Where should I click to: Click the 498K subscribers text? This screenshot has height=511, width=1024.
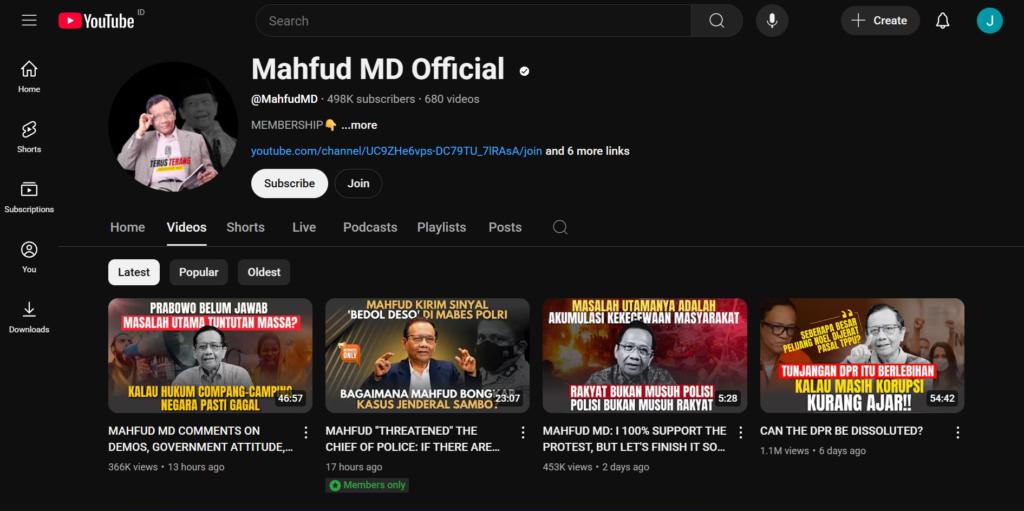[371, 99]
